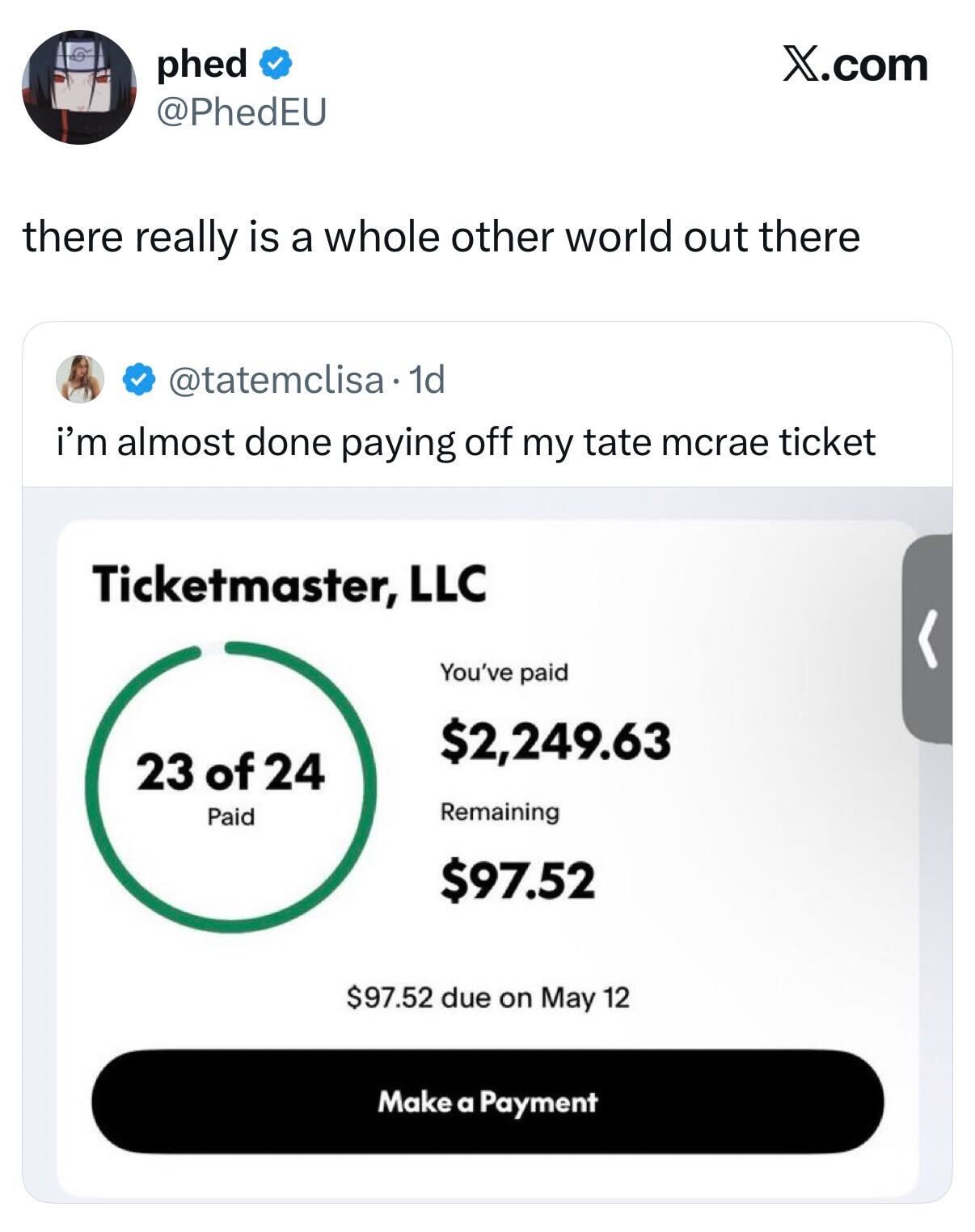Click the Ticketmaster, LLC heading

pyautogui.click(x=289, y=584)
